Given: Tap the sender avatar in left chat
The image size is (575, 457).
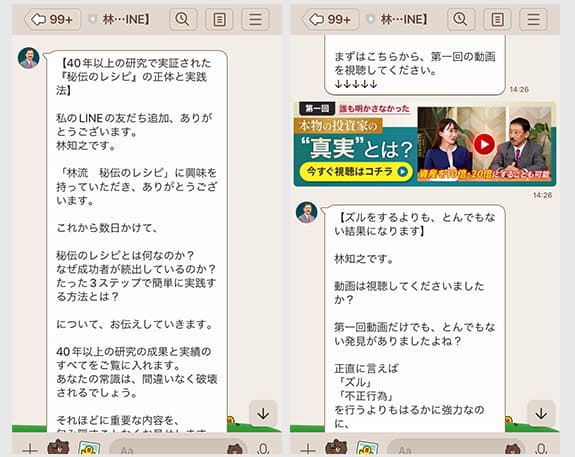Looking at the screenshot, I should pos(29,58).
